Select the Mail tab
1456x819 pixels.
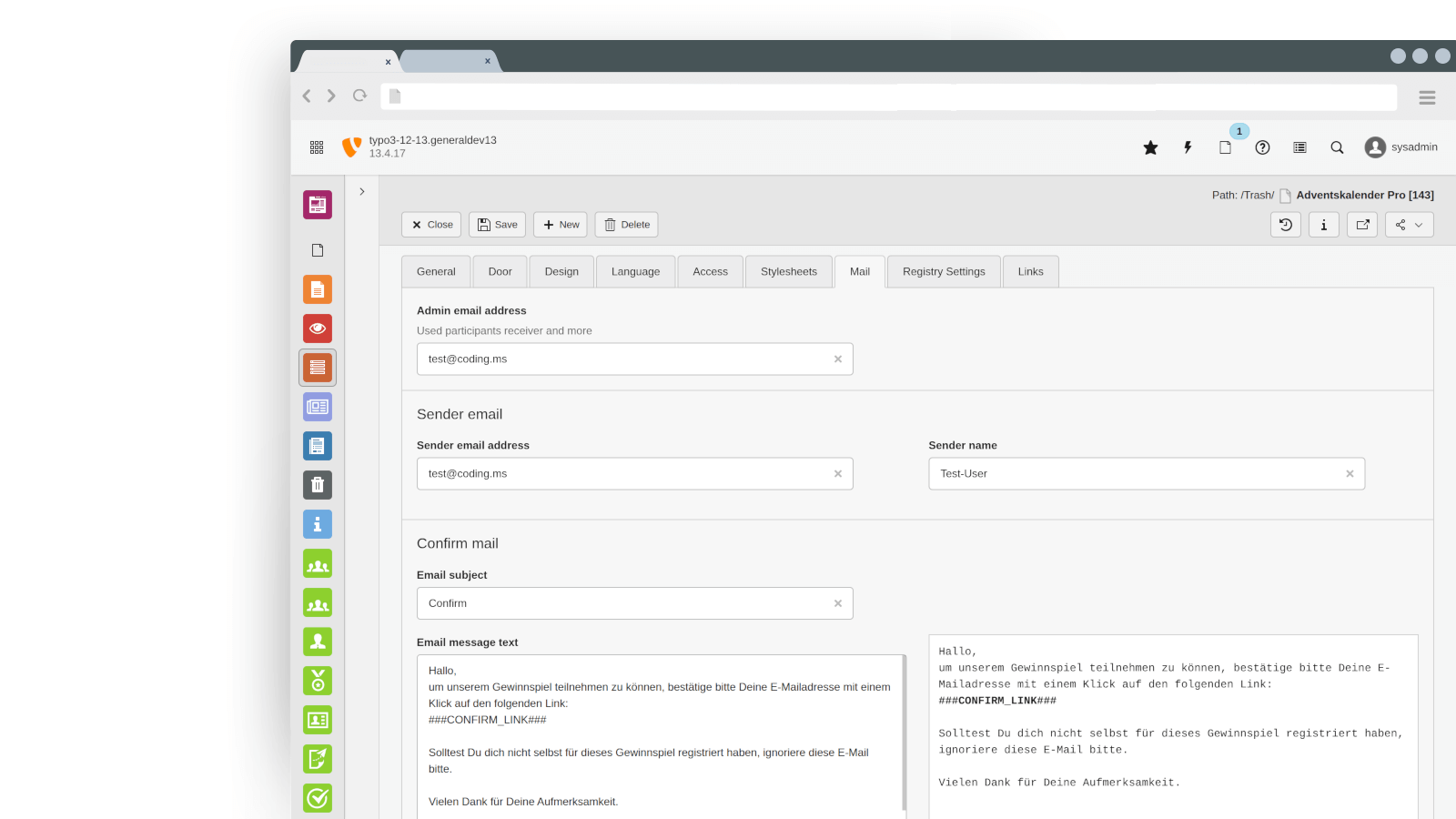tap(860, 272)
